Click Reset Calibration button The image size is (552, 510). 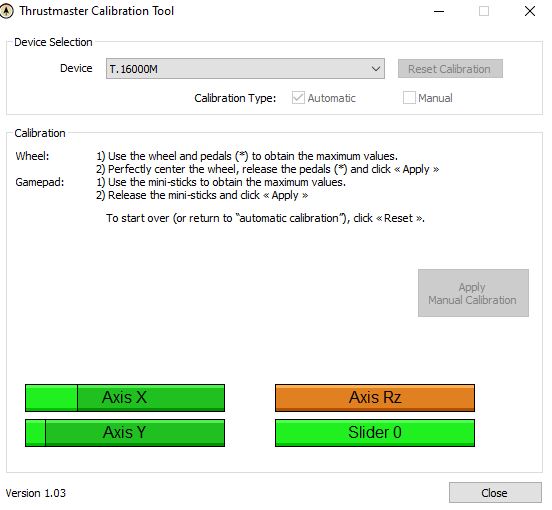[x=450, y=69]
